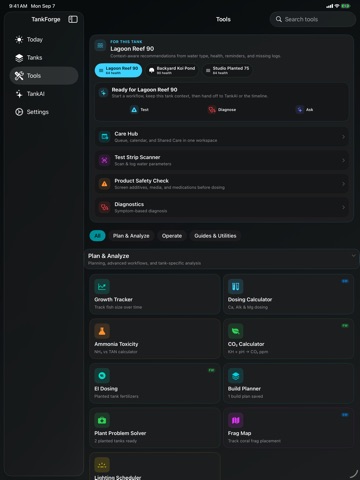Focus the Search tools field

point(313,19)
